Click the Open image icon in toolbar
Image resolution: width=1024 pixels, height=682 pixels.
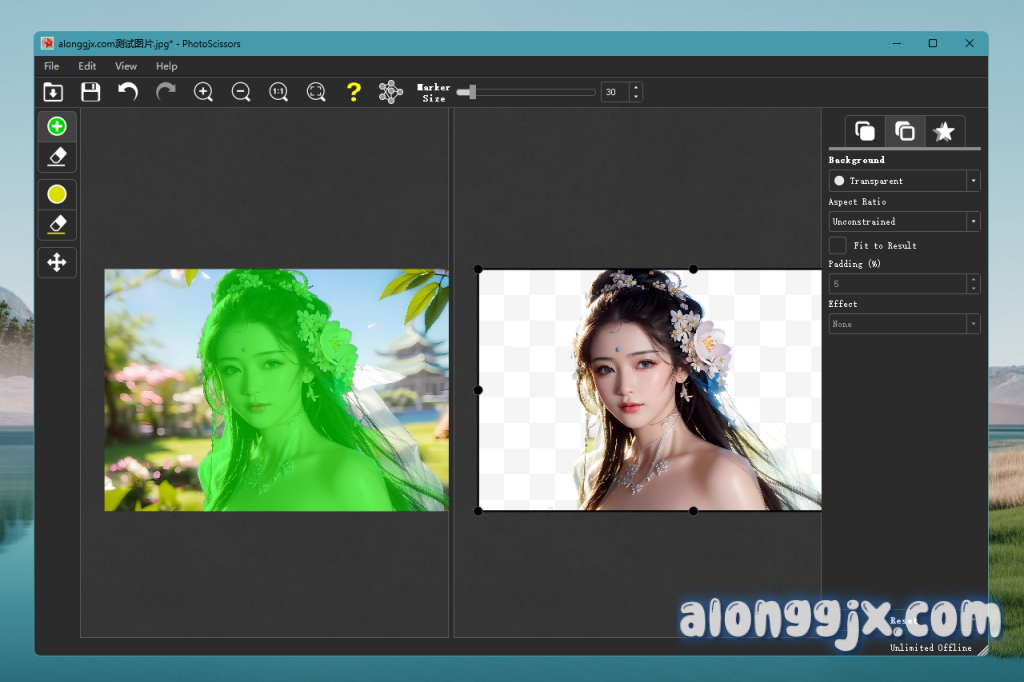[53, 92]
